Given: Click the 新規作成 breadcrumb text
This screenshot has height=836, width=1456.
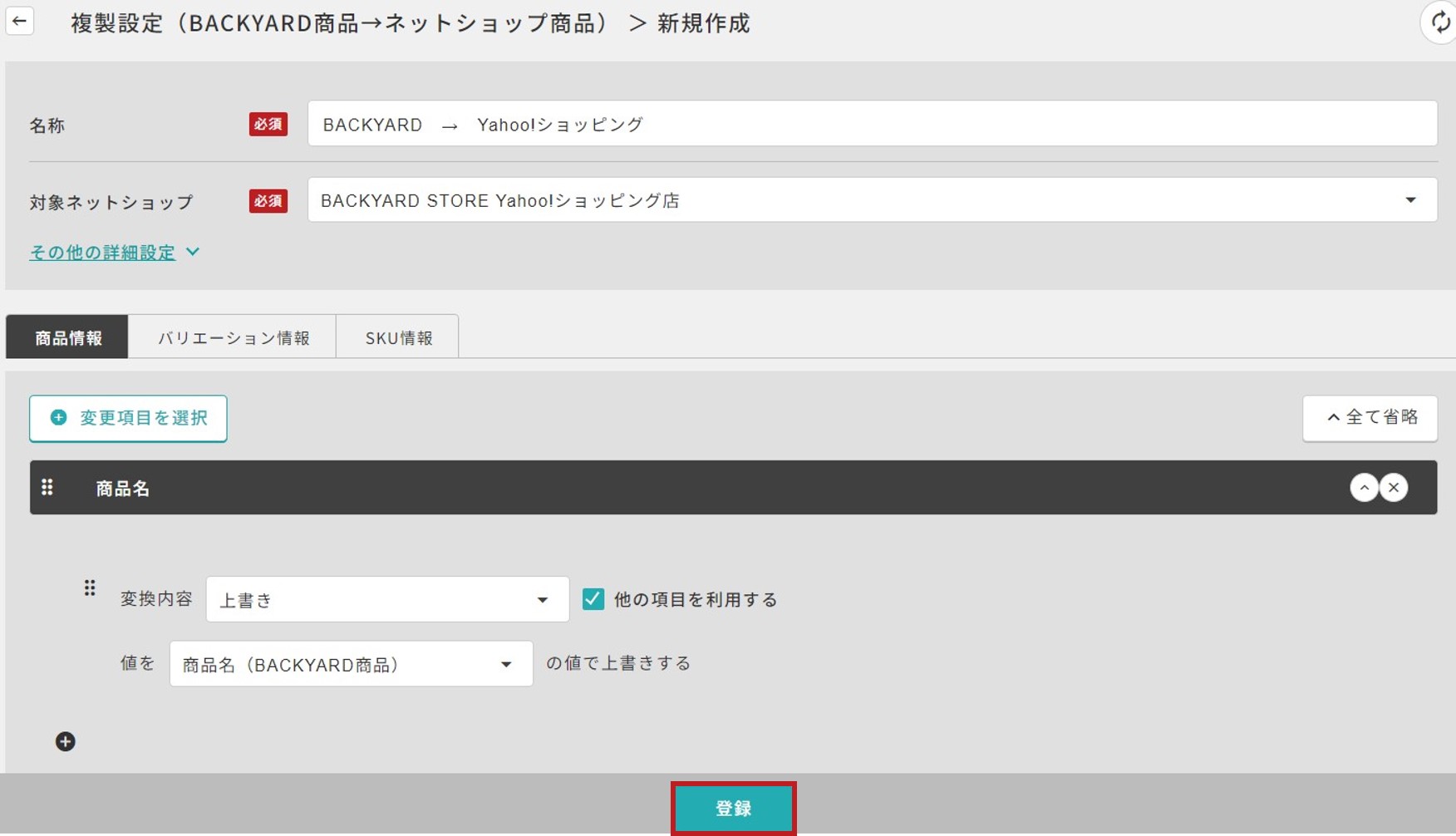Looking at the screenshot, I should (x=704, y=23).
